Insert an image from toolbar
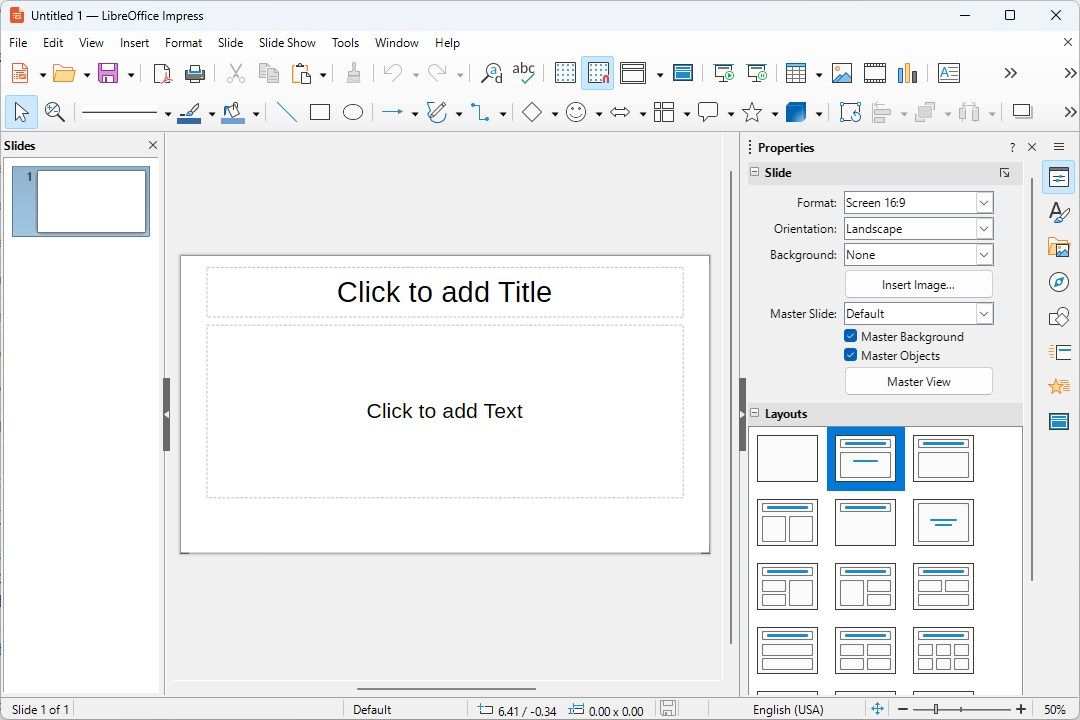Image resolution: width=1080 pixels, height=720 pixels. (x=842, y=73)
